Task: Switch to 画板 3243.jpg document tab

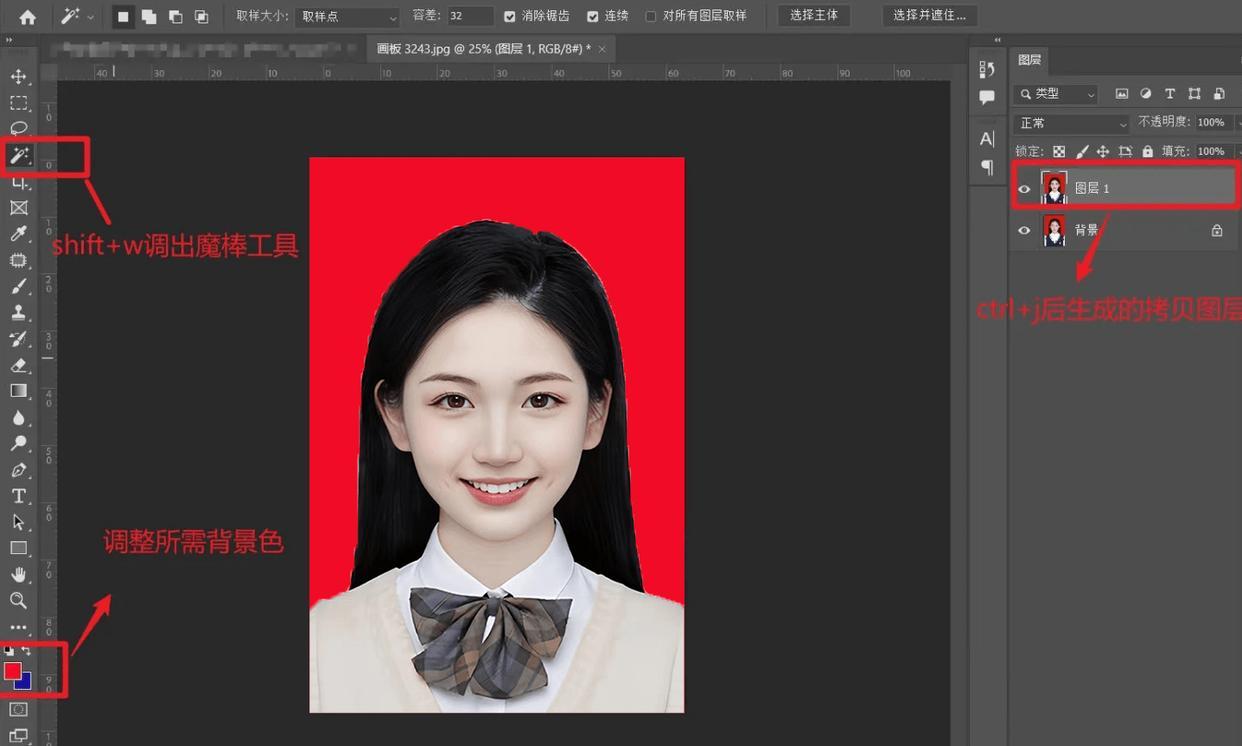Action: [483, 48]
